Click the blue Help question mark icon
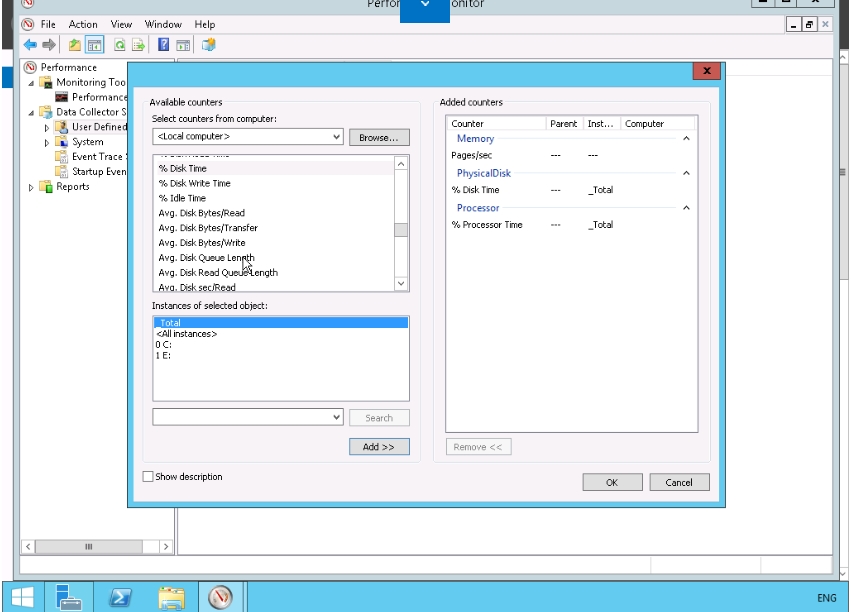Image resolution: width=851 pixels, height=612 pixels. pos(164,45)
